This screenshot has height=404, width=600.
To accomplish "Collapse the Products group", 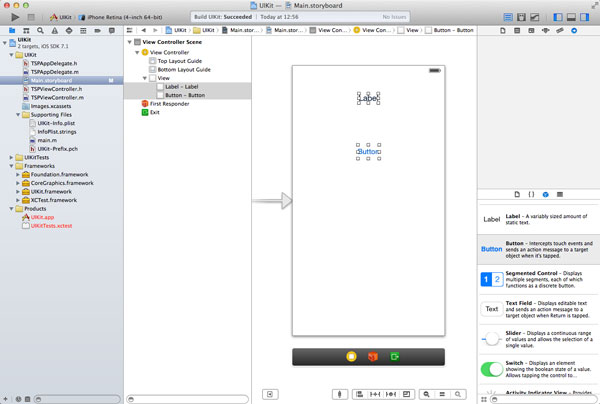I will (11, 209).
